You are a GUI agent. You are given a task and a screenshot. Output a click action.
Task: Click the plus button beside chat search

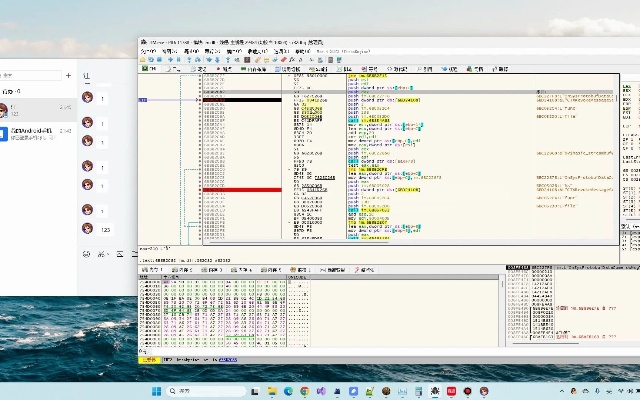pyautogui.click(x=68, y=75)
